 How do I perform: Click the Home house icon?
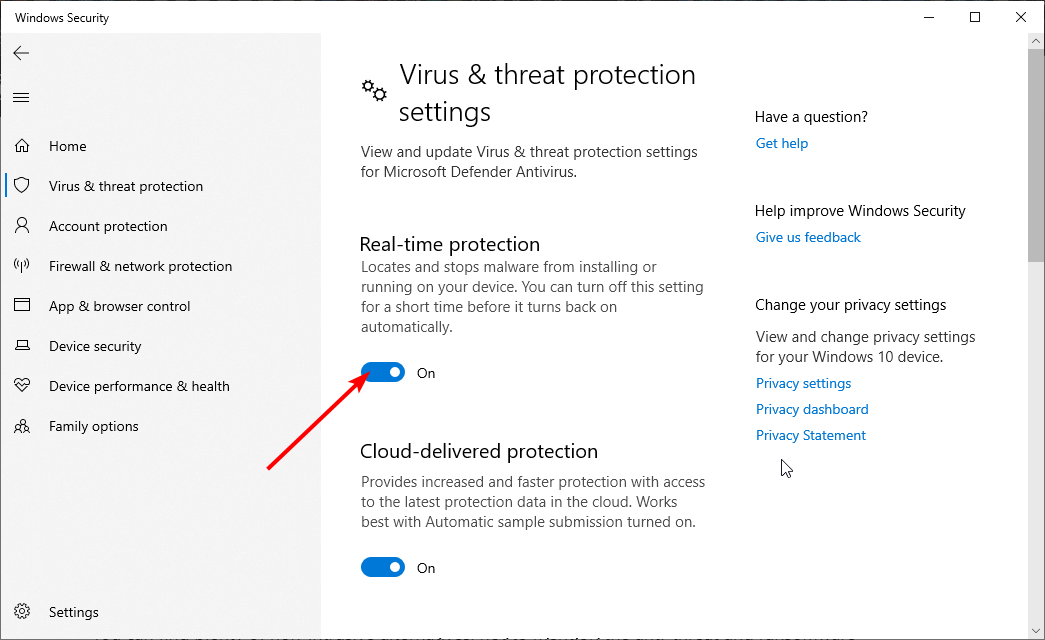pos(22,145)
